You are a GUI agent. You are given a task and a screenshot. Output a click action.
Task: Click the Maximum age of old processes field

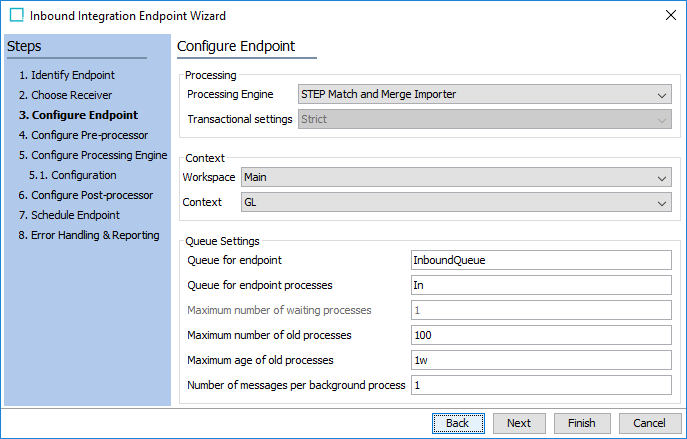(540, 360)
